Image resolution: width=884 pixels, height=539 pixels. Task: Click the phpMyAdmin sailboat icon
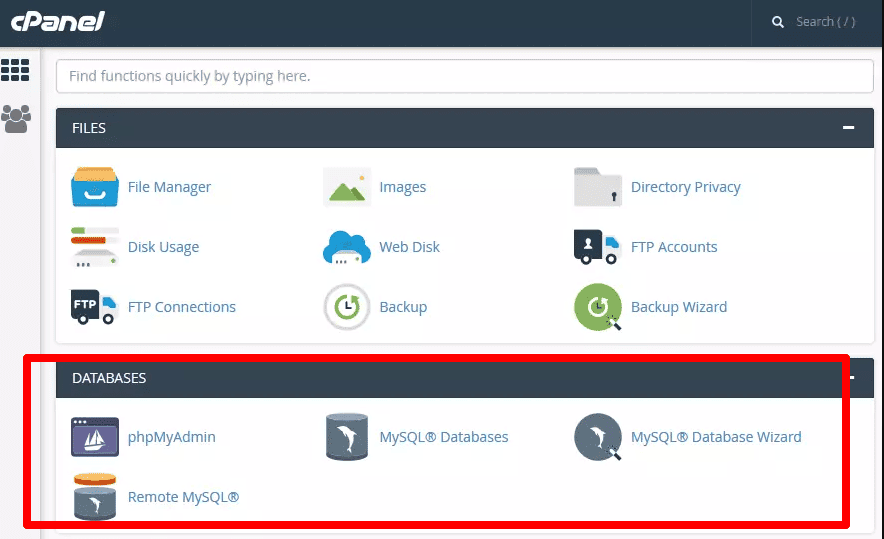(x=95, y=437)
